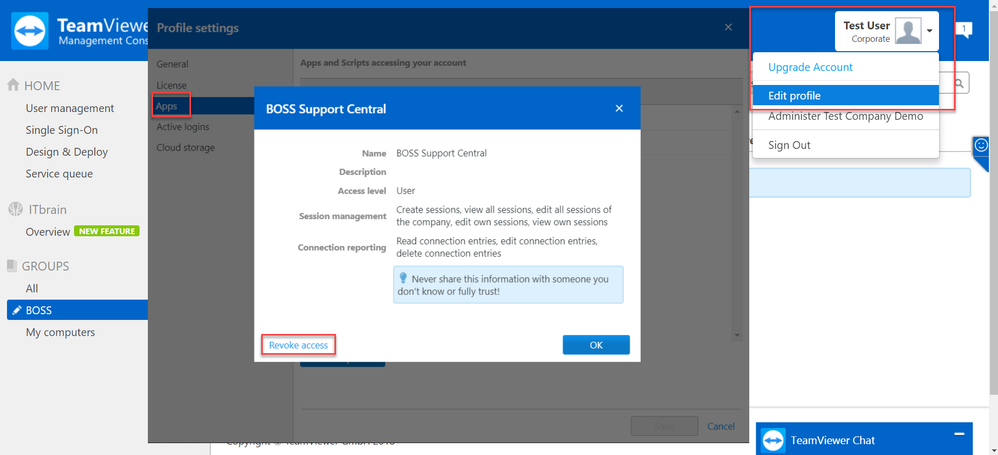Click the GROUPS icon in sidebar
The height and width of the screenshot is (455, 998).
pos(12,265)
